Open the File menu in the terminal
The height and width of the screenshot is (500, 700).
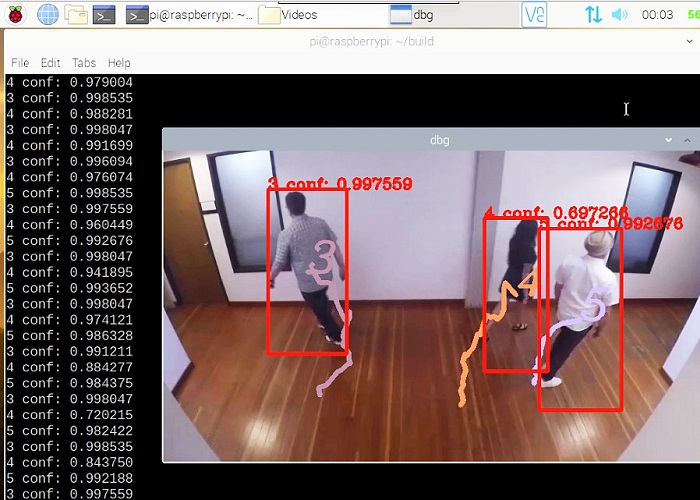20,62
